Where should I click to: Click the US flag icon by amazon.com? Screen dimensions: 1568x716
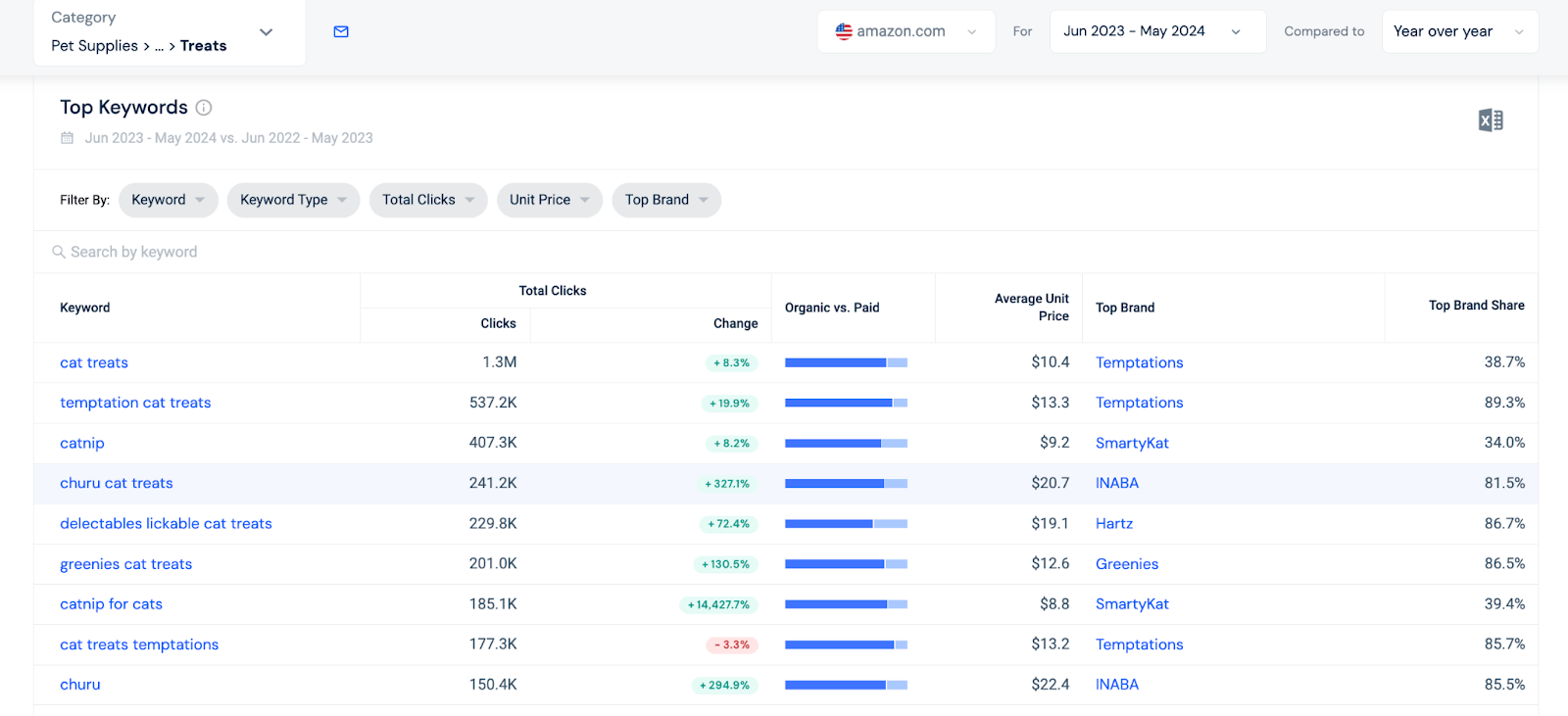843,31
